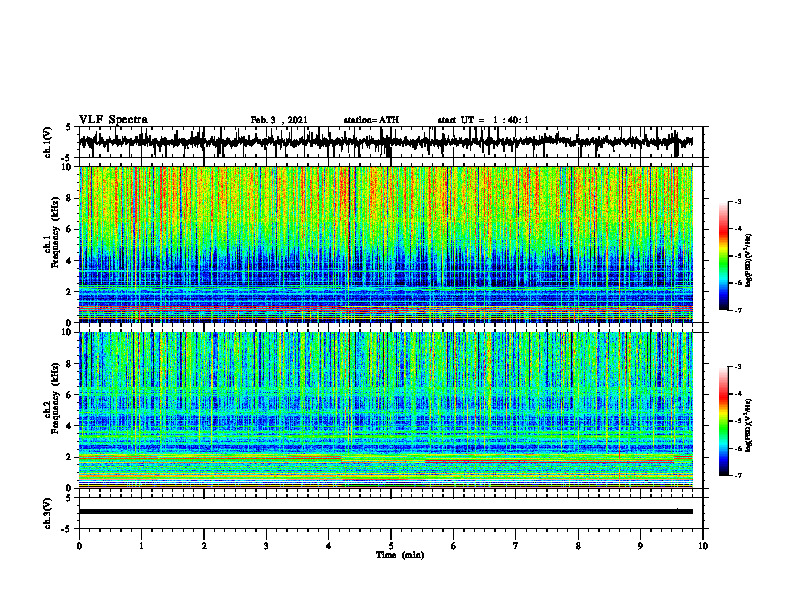792x612 pixels.
Task: Click the "8" kHz tick on ch.1 spectrogram
Action: coord(69,198)
